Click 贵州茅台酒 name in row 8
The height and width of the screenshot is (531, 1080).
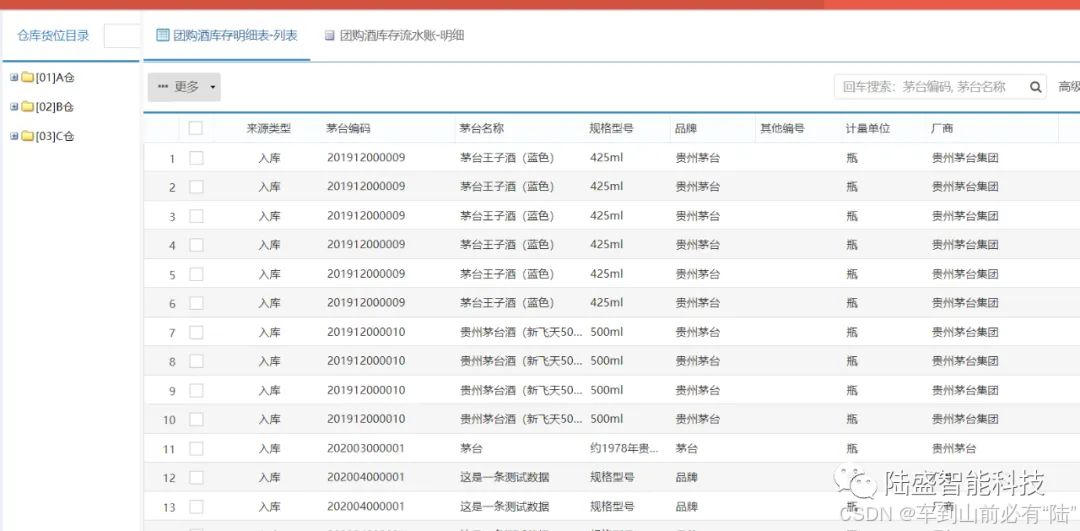(522, 361)
